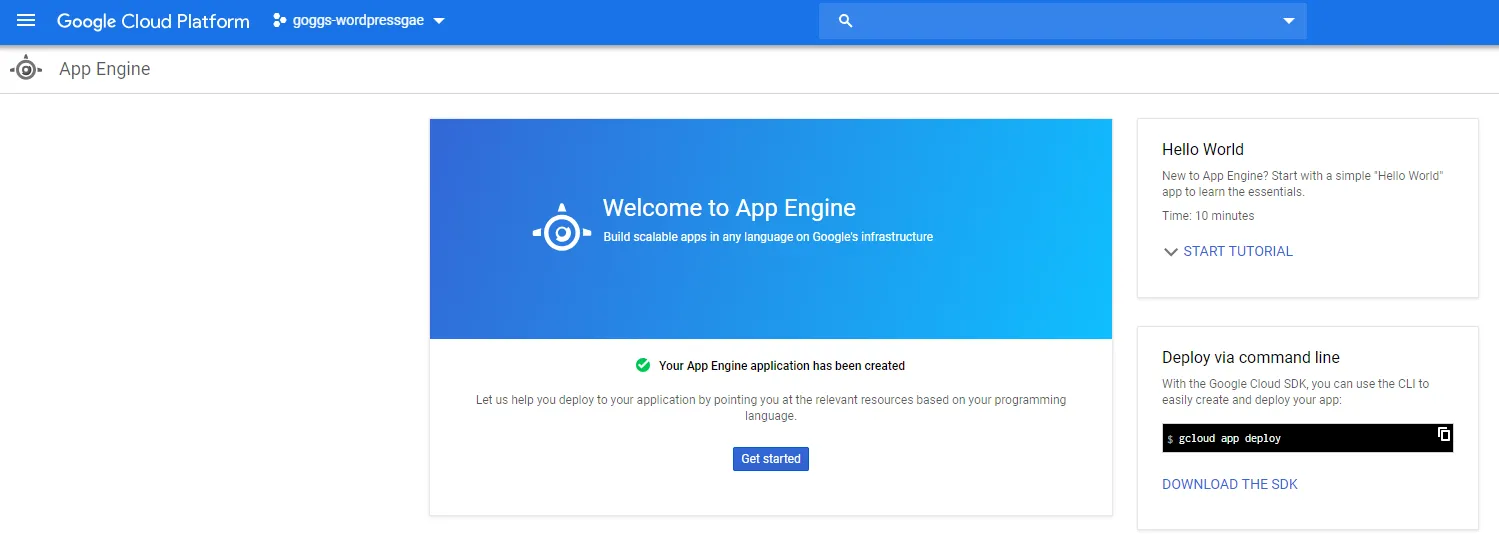Click Deploy via command line heading

coord(1251,357)
